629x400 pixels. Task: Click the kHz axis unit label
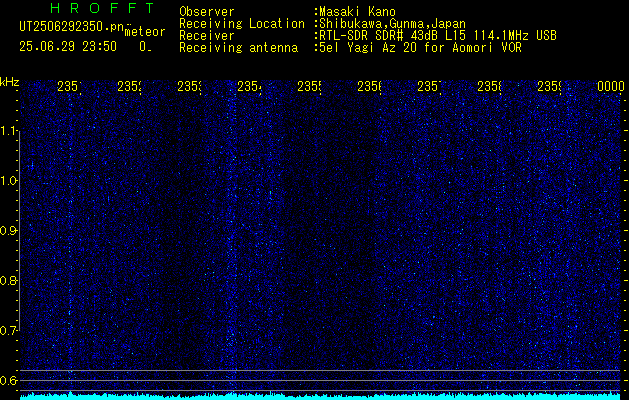pyautogui.click(x=10, y=82)
